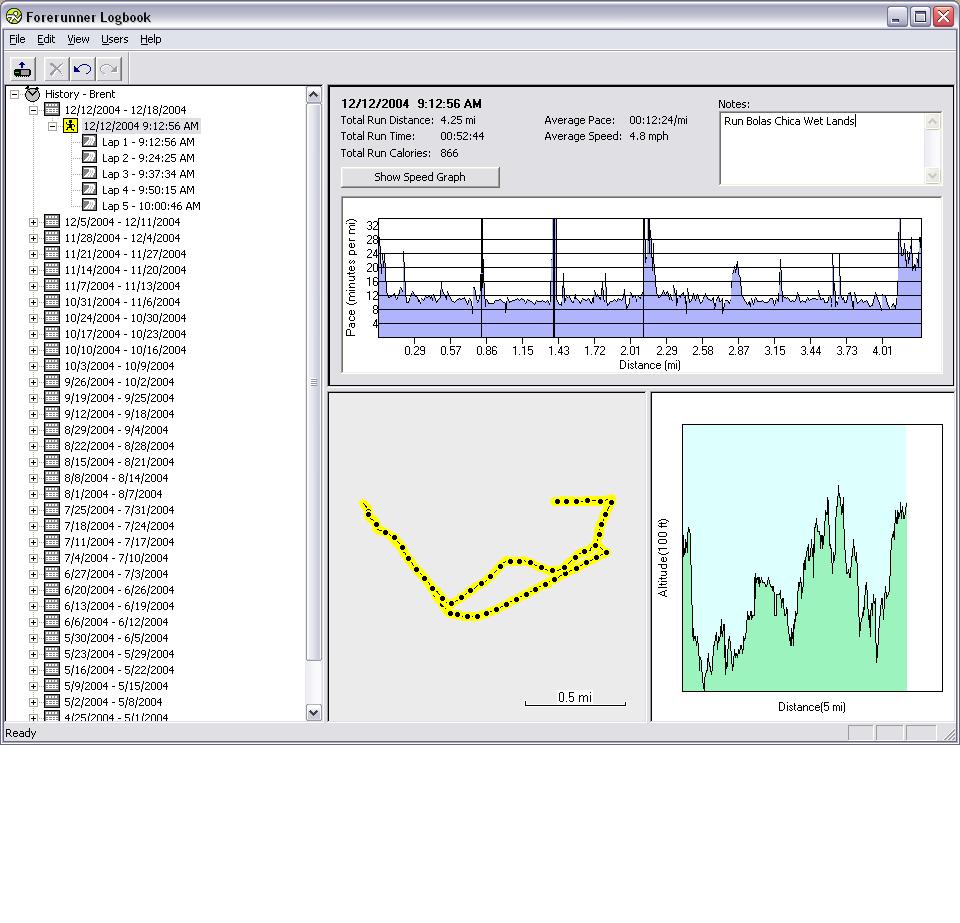The width and height of the screenshot is (960, 923).
Task: Click the undo arrow toolbar icon
Action: click(x=82, y=69)
